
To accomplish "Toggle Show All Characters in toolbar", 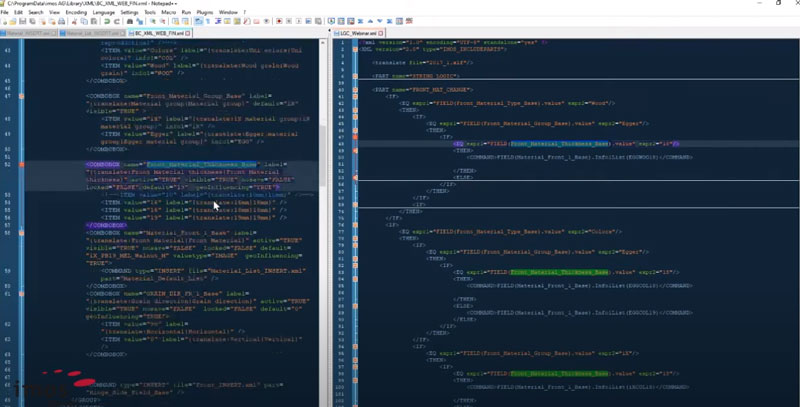I will click(208, 21).
